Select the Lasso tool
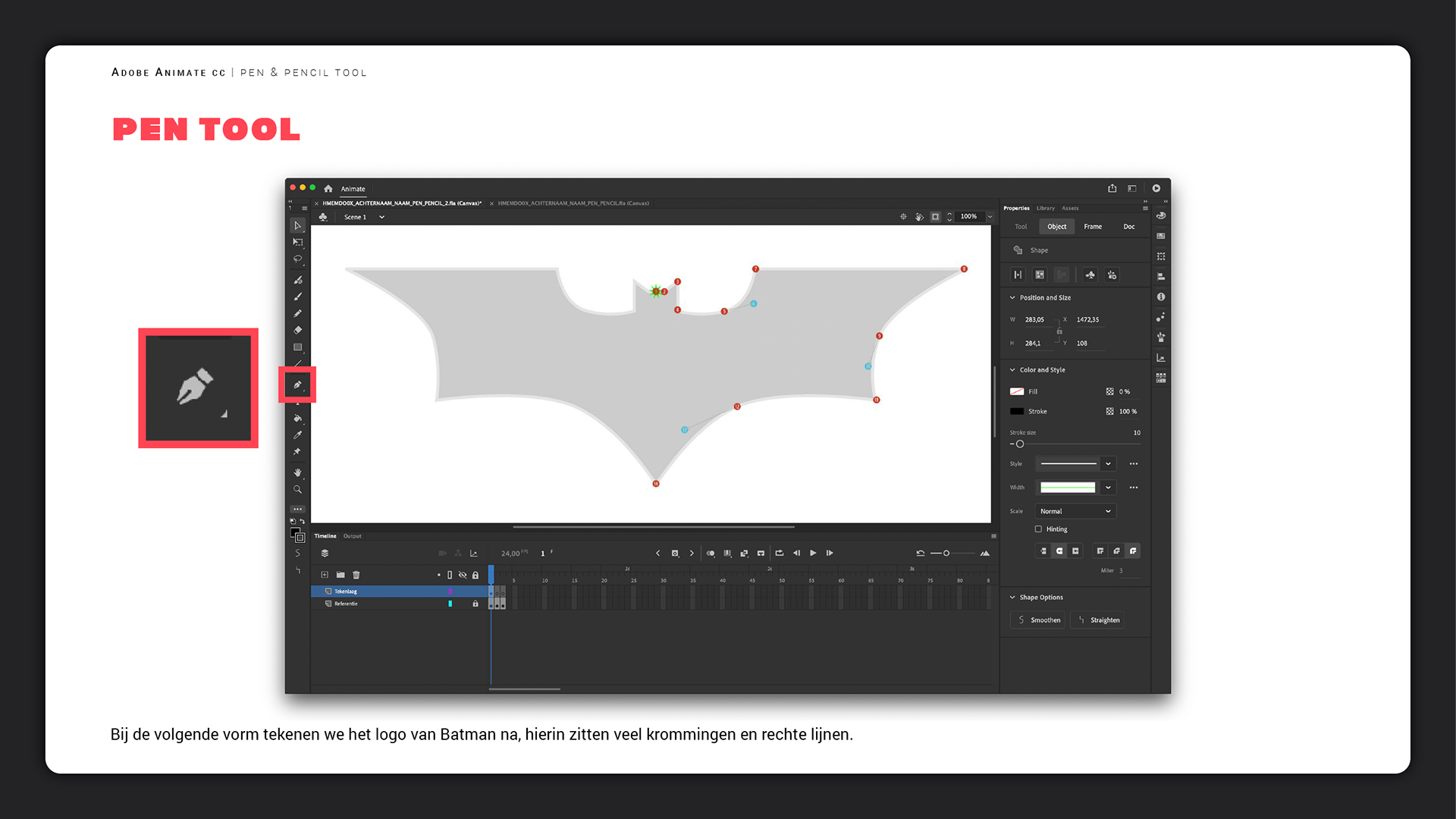 click(297, 259)
